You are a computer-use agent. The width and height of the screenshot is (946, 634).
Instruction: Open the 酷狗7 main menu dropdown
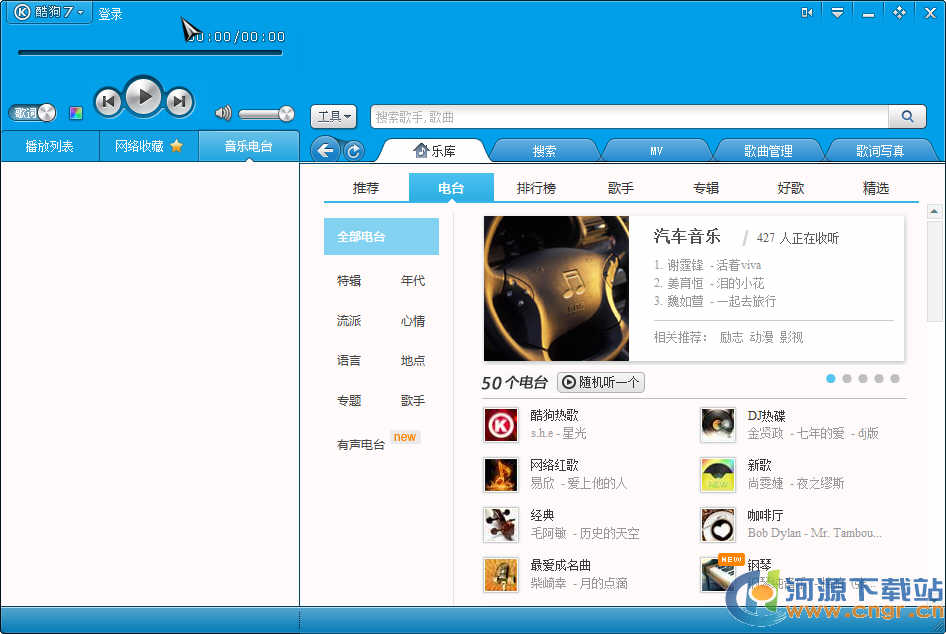tap(49, 12)
